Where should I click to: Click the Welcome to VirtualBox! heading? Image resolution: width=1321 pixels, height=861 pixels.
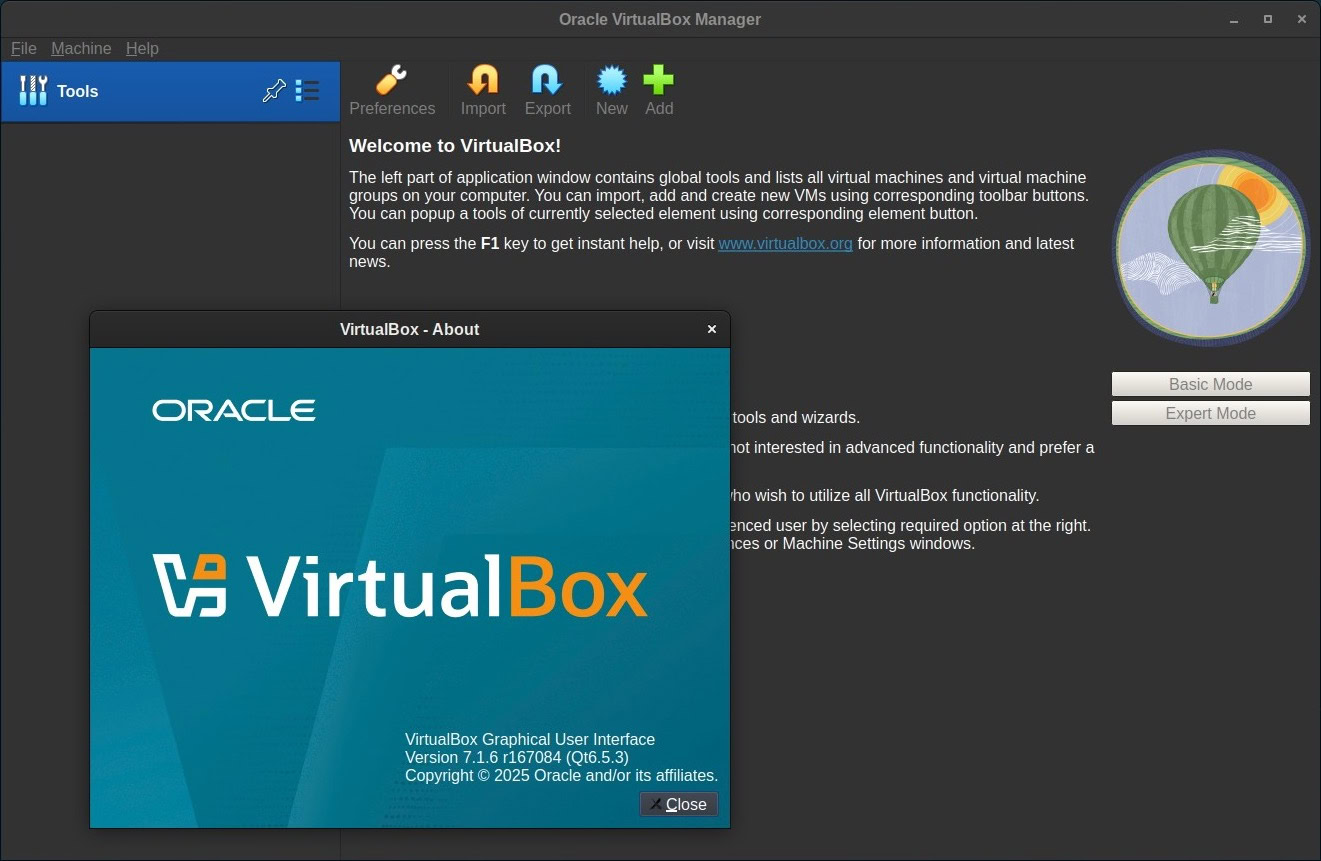(x=455, y=146)
